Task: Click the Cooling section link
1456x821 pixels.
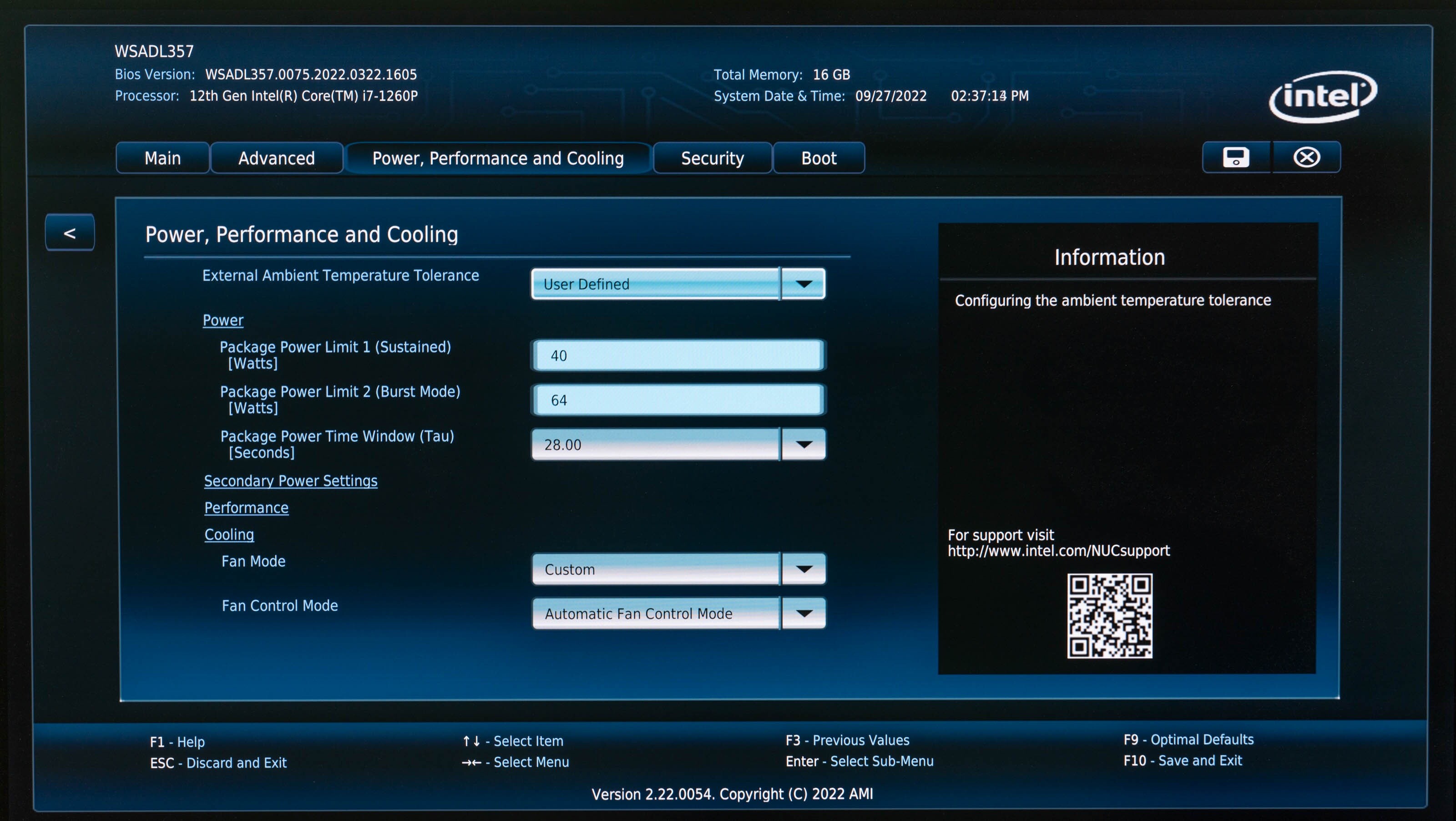Action: 229,534
